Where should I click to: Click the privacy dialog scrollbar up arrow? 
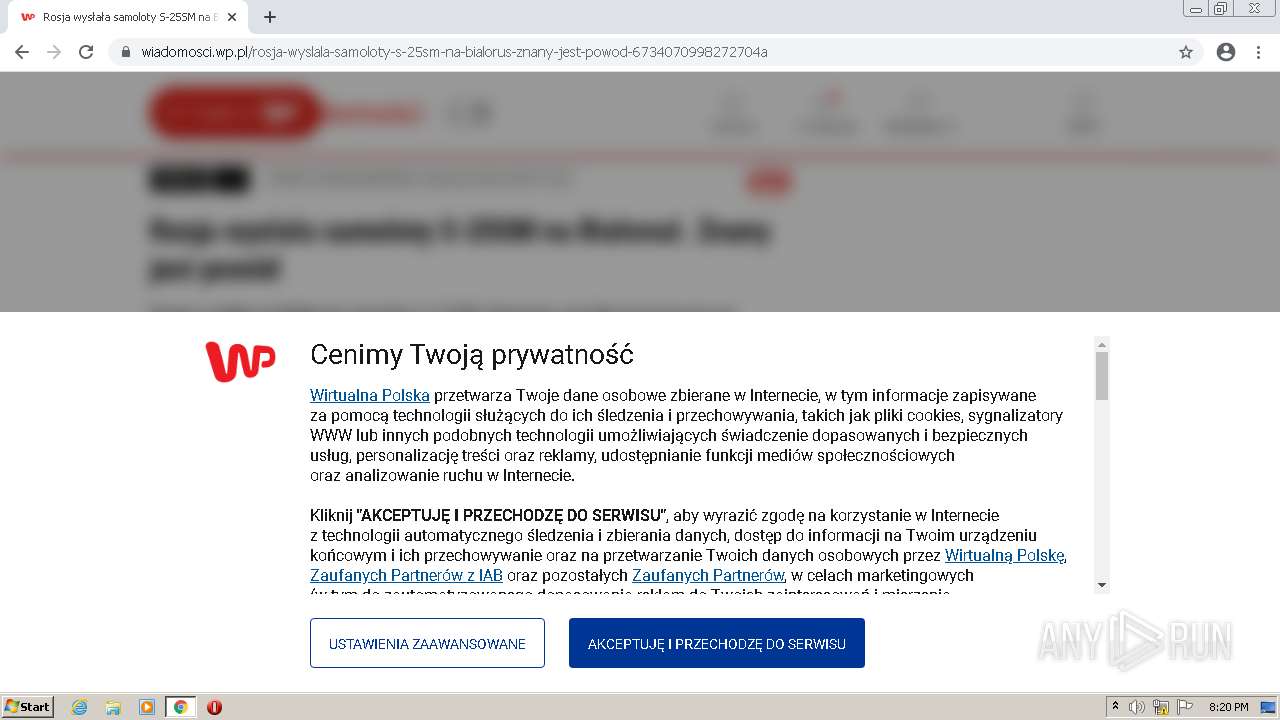click(1102, 345)
